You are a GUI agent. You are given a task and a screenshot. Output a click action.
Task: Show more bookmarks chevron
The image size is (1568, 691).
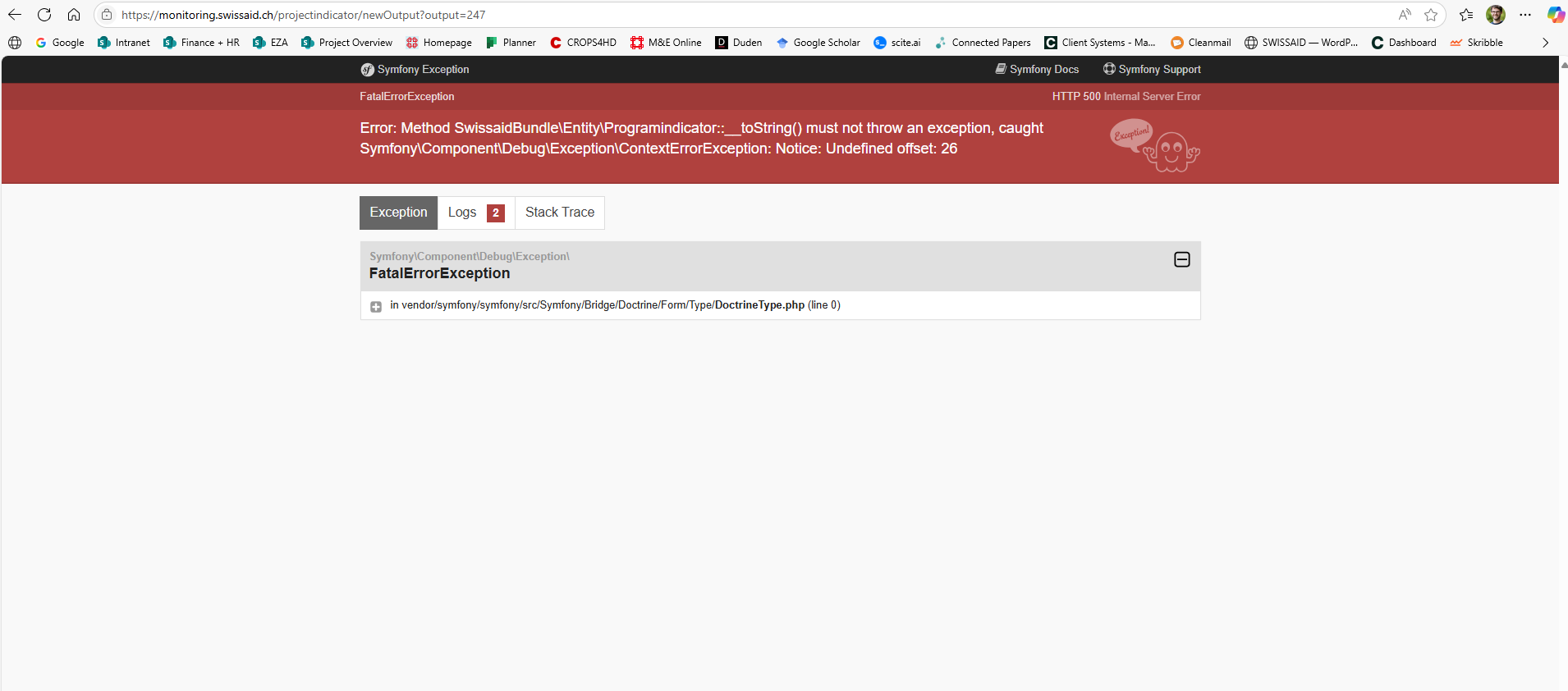point(1545,43)
